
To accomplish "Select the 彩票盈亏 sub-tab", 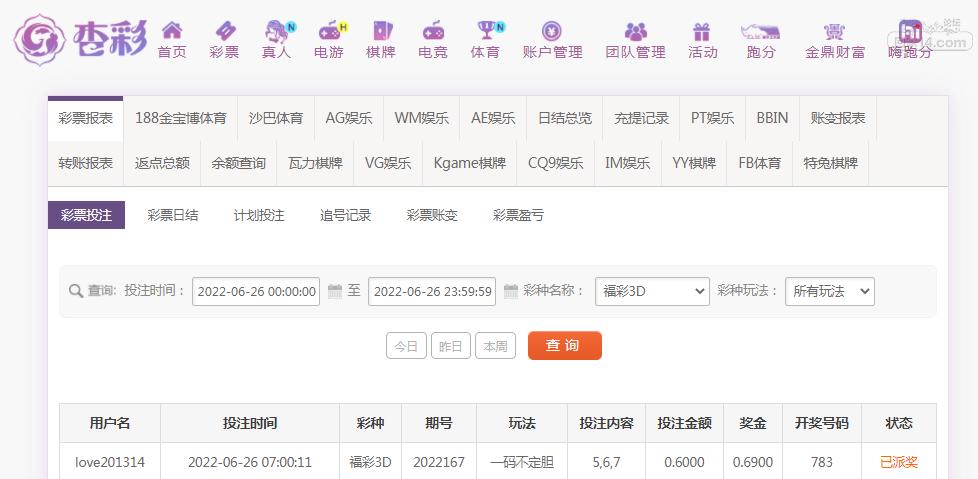I will pos(518,215).
